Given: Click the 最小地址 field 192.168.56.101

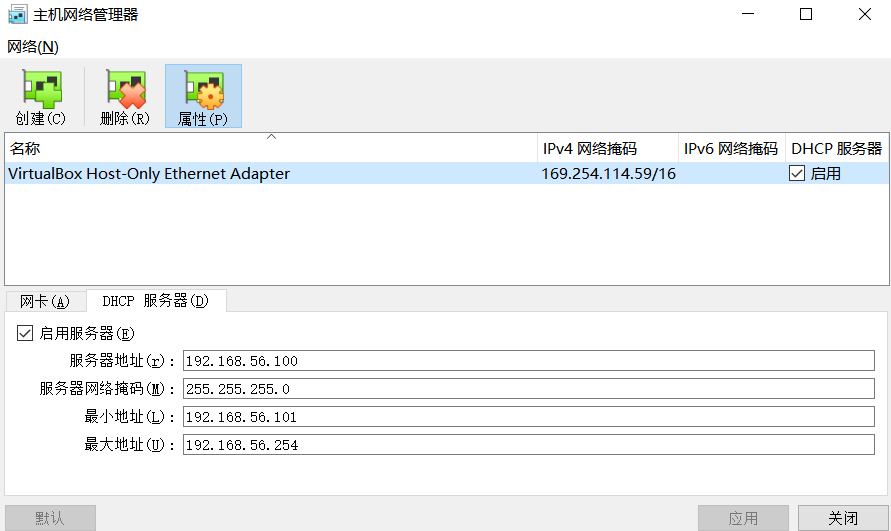Looking at the screenshot, I should (528, 417).
